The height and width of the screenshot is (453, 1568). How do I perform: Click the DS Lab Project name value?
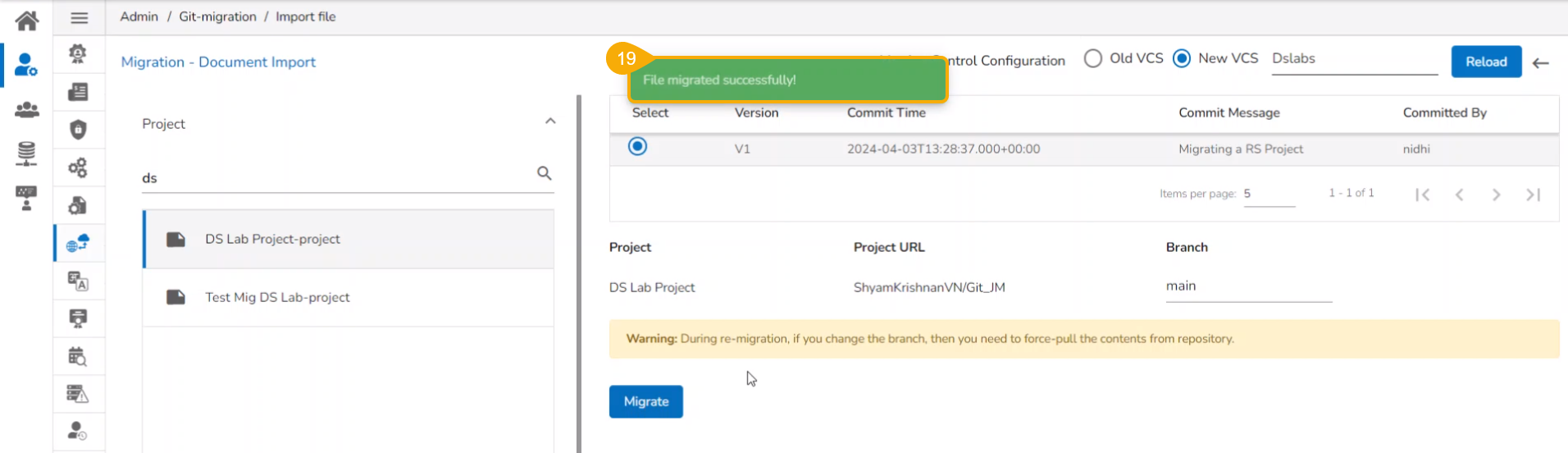coord(651,287)
